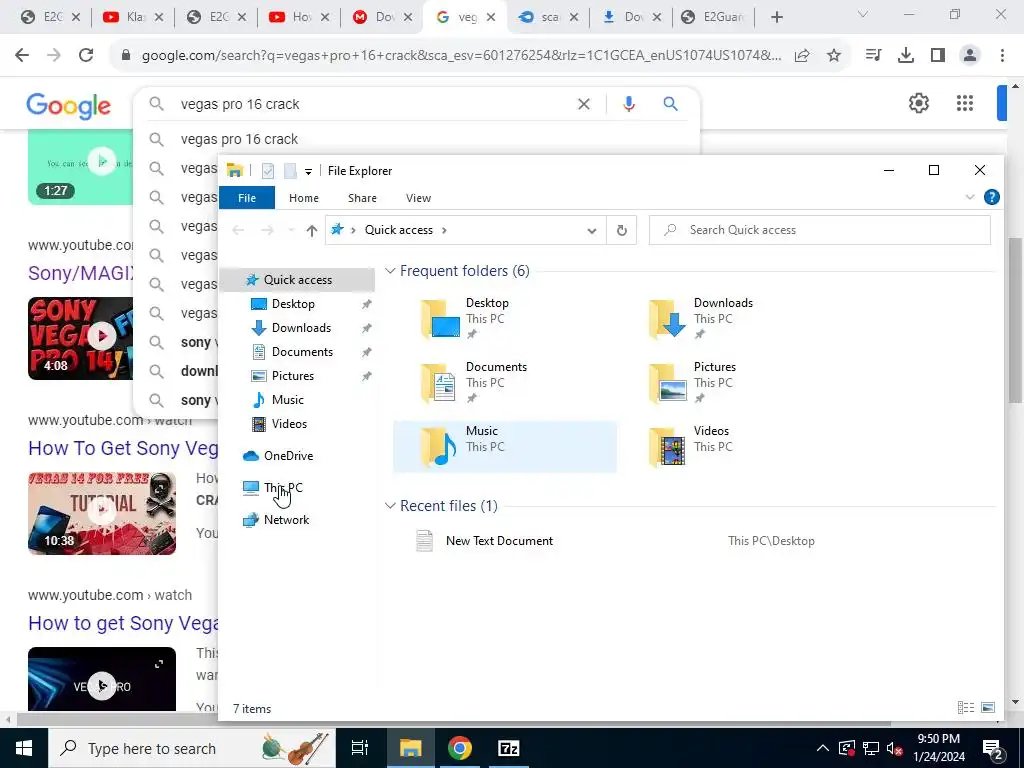Screen dimensions: 1024x768
Task: Open Google quick settings gear
Action: click(918, 103)
